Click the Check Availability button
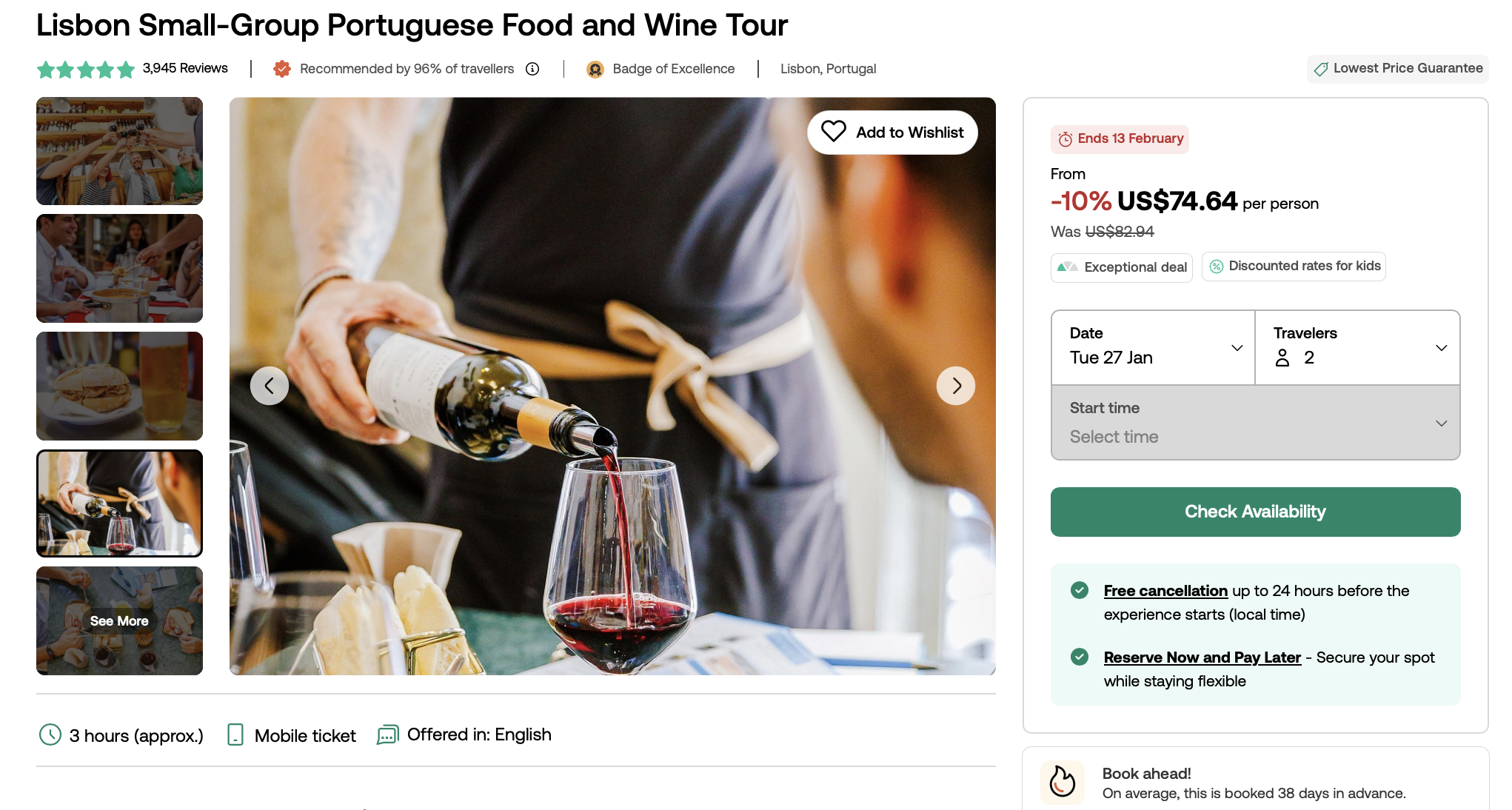Image resolution: width=1512 pixels, height=810 pixels. tap(1256, 512)
